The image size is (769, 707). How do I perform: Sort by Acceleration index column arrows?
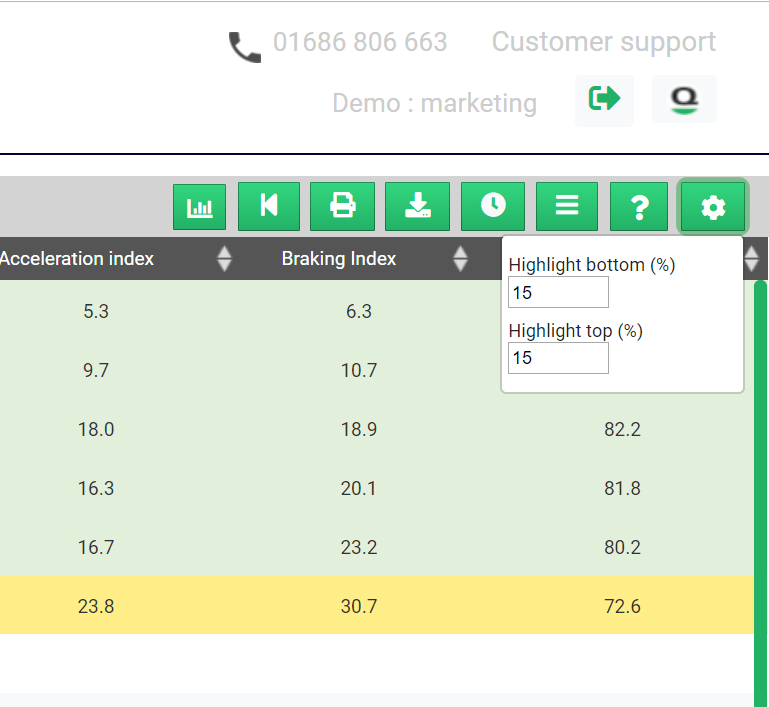224,258
